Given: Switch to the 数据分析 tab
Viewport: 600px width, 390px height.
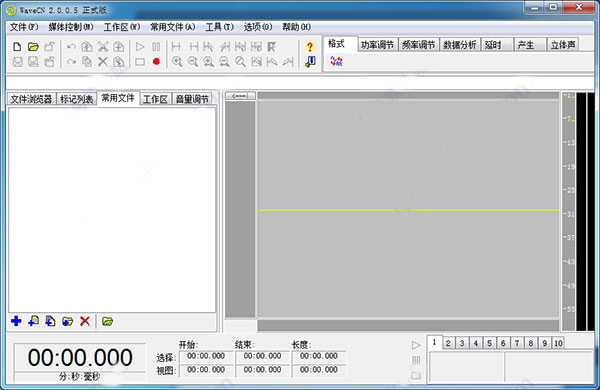Looking at the screenshot, I should point(460,45).
